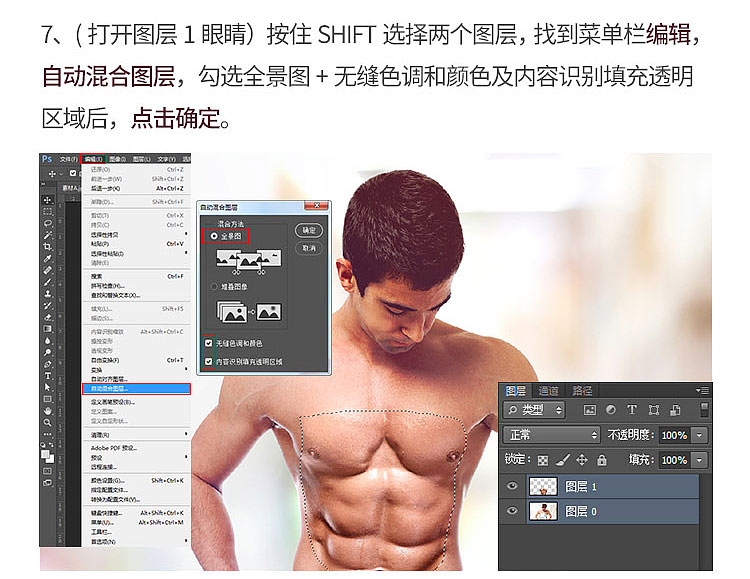Viewport: 750px width, 579px height.
Task: Select the 堆叠图像 stack images radio button
Action: click(214, 287)
